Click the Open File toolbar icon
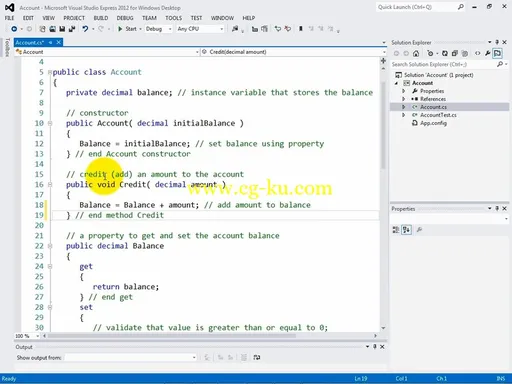This screenshot has width=512, height=384. coord(52,29)
